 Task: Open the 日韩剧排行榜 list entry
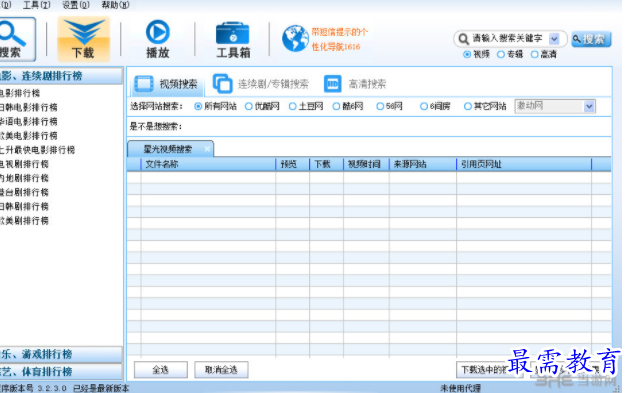[x=24, y=207]
